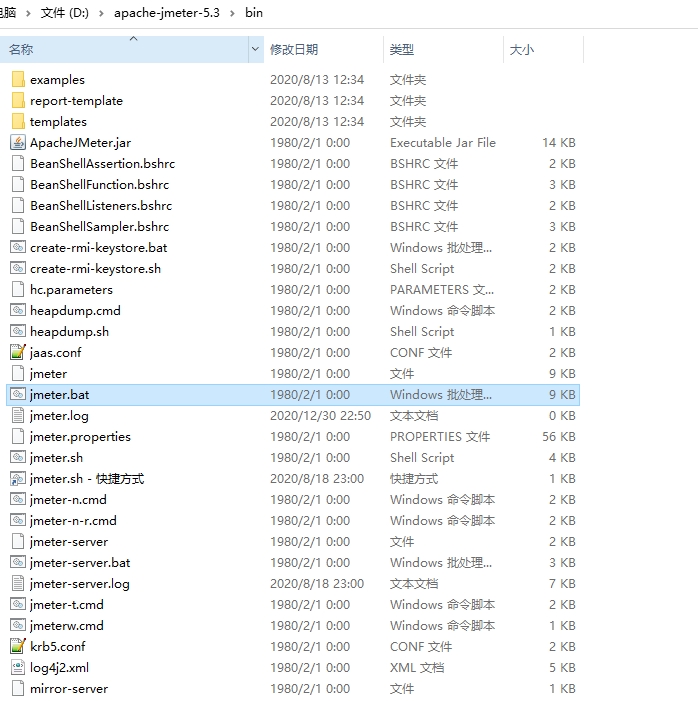Click the hc.parameters file name
This screenshot has width=698, height=701.
point(71,290)
